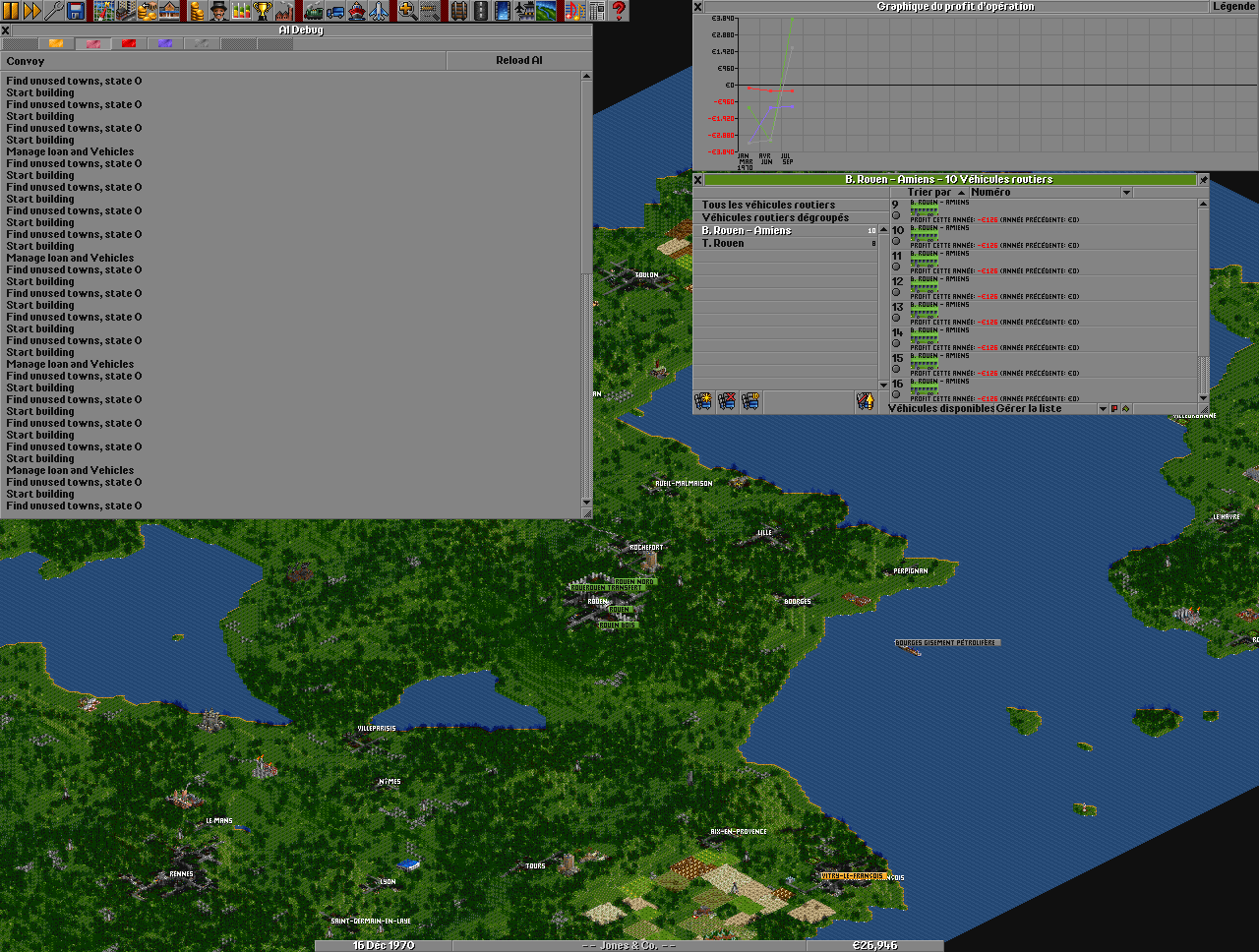Select the pink company in AI Debug
The height and width of the screenshot is (952, 1259).
click(91, 43)
